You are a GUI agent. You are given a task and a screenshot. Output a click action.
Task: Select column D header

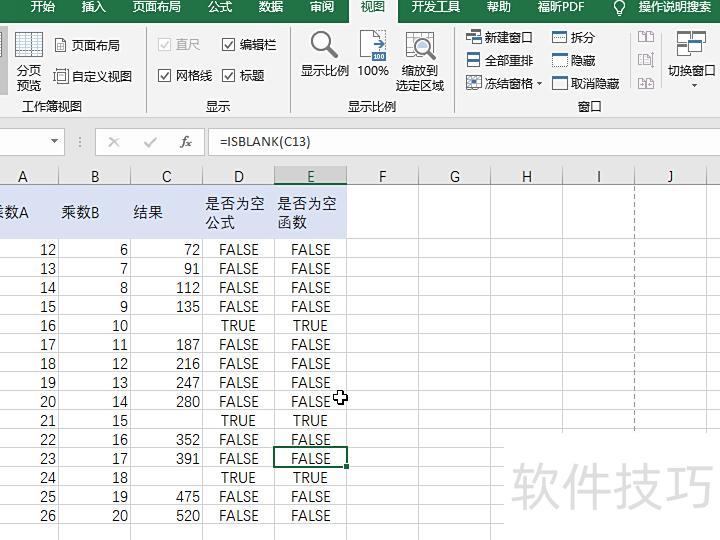click(x=239, y=176)
